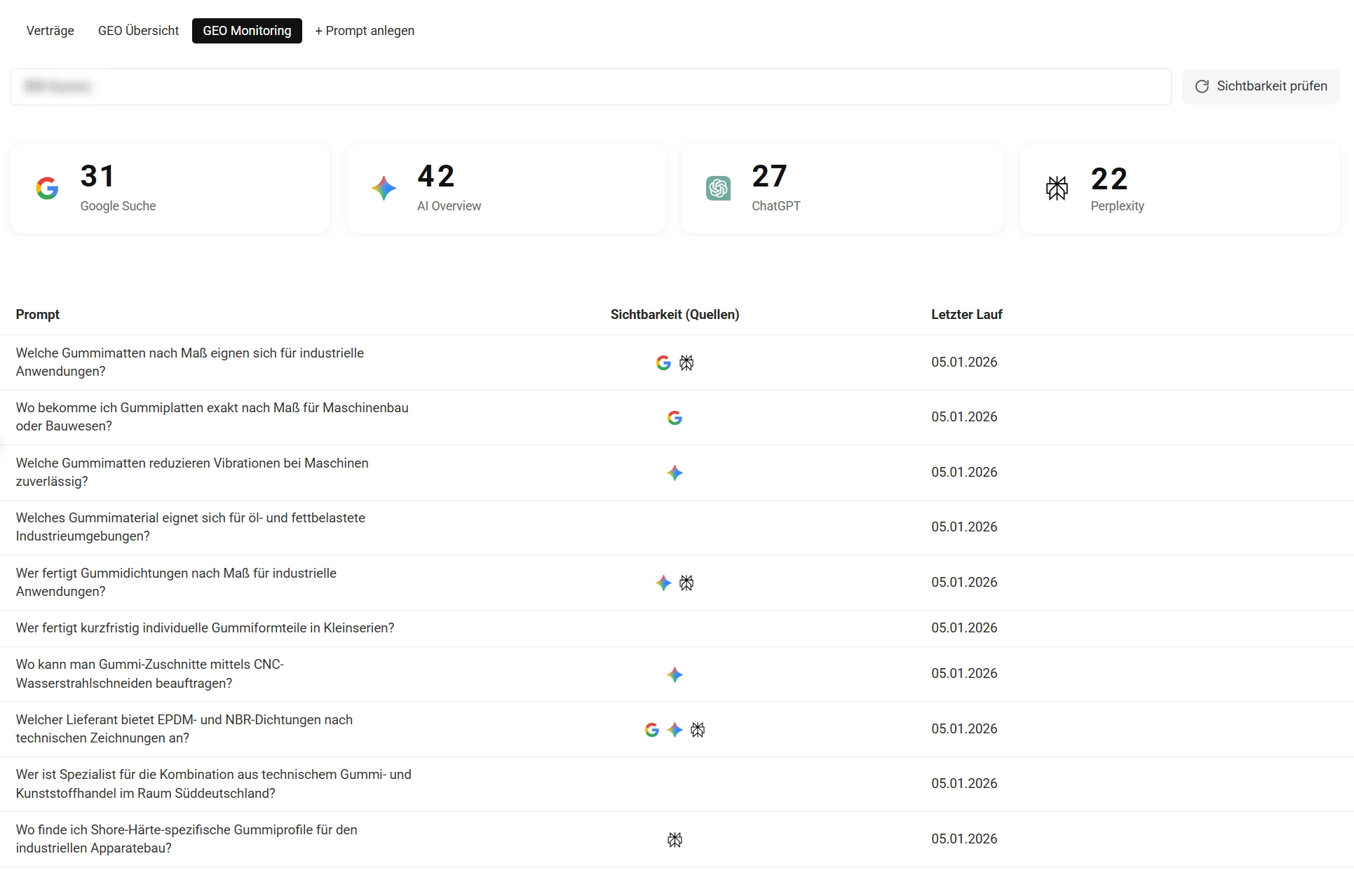
Task: Open the prompt about öl- und fettbelastete Industrieumgebungen
Action: [x=191, y=527]
